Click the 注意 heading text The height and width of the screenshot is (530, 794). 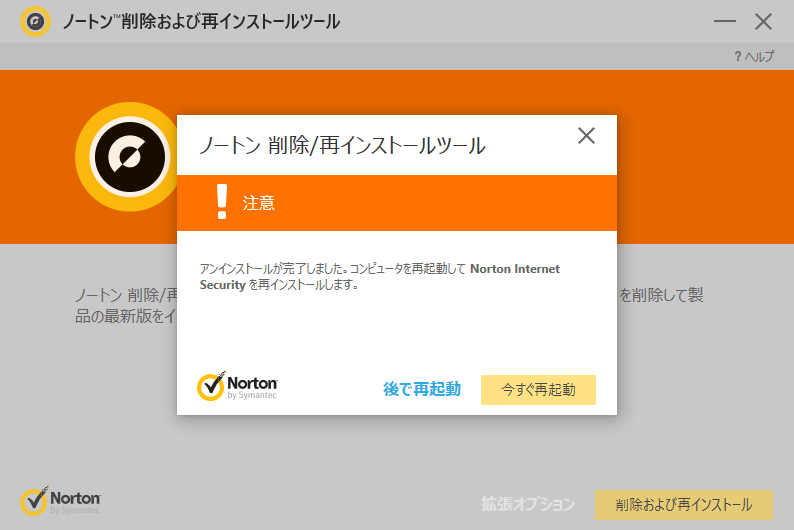coord(259,203)
